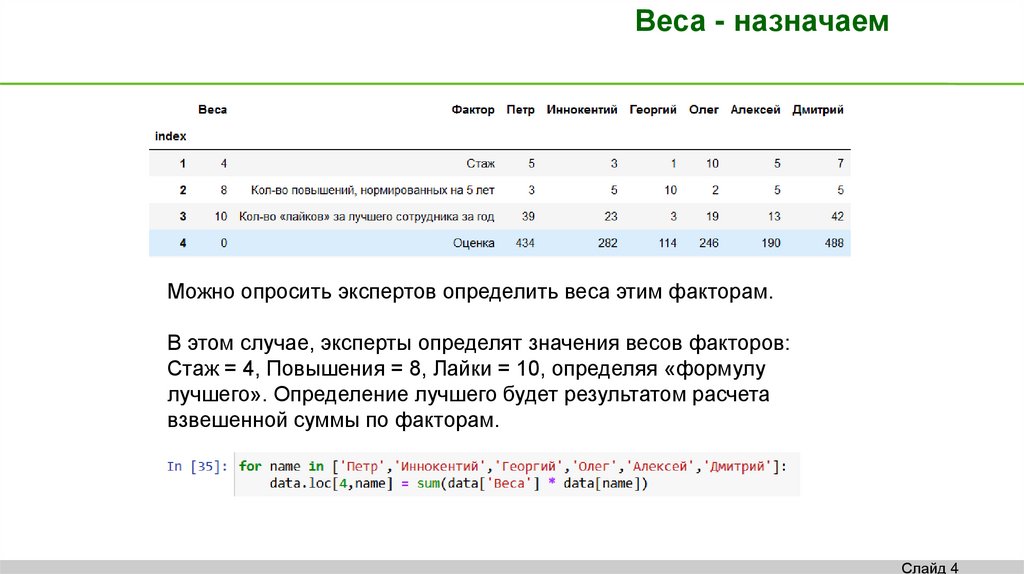Click the "Петр" column header
Viewport: 1024px width, 574px height.
(520, 110)
